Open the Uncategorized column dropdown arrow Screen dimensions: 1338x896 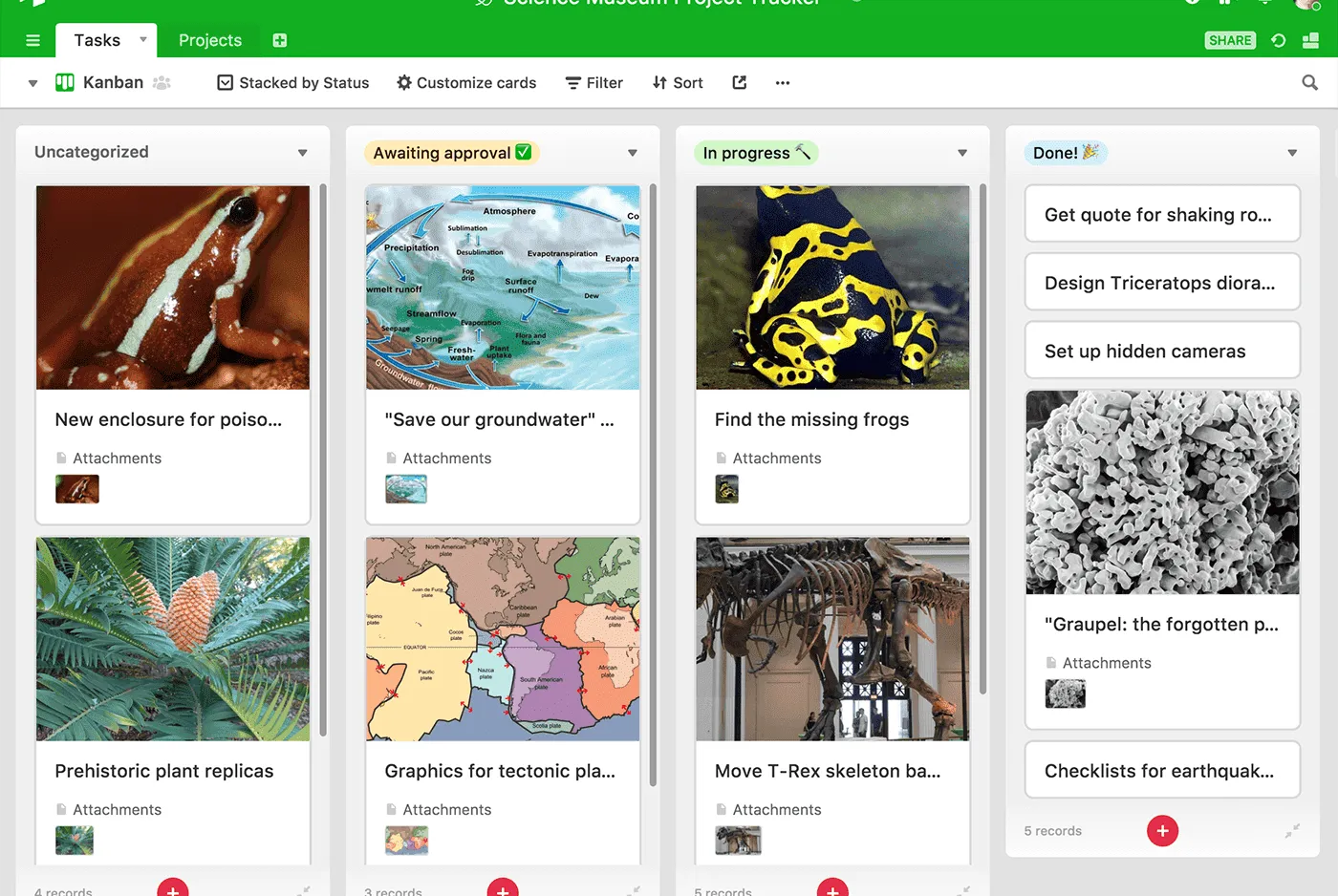tap(303, 153)
